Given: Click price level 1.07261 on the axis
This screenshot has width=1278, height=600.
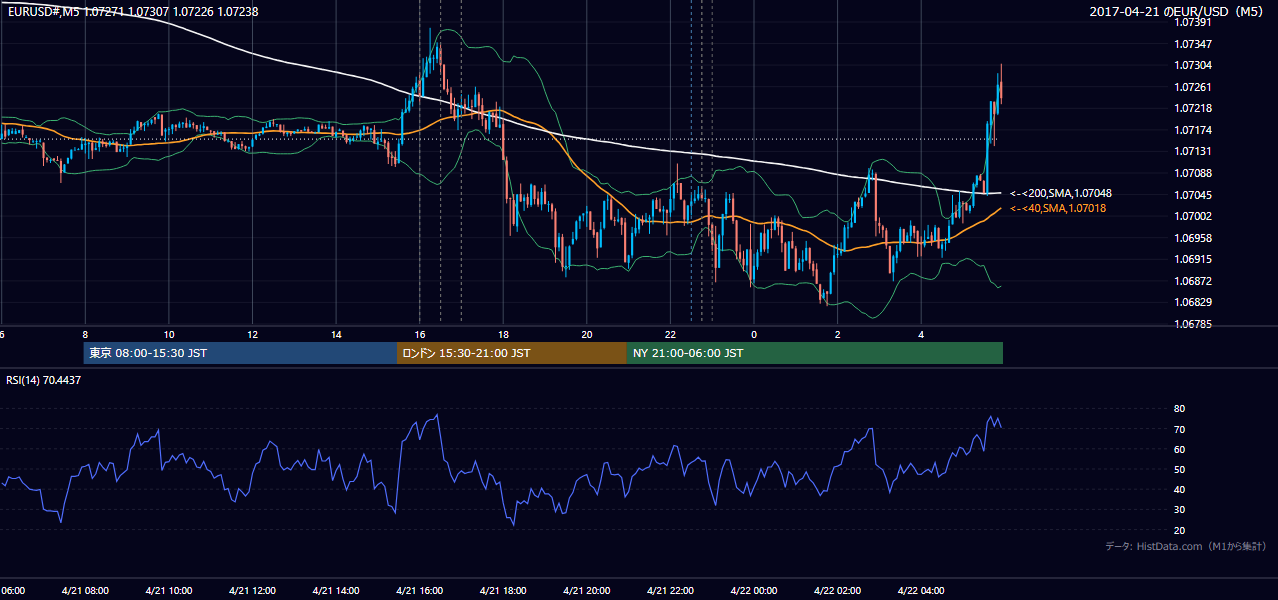Looking at the screenshot, I should point(1194,87).
